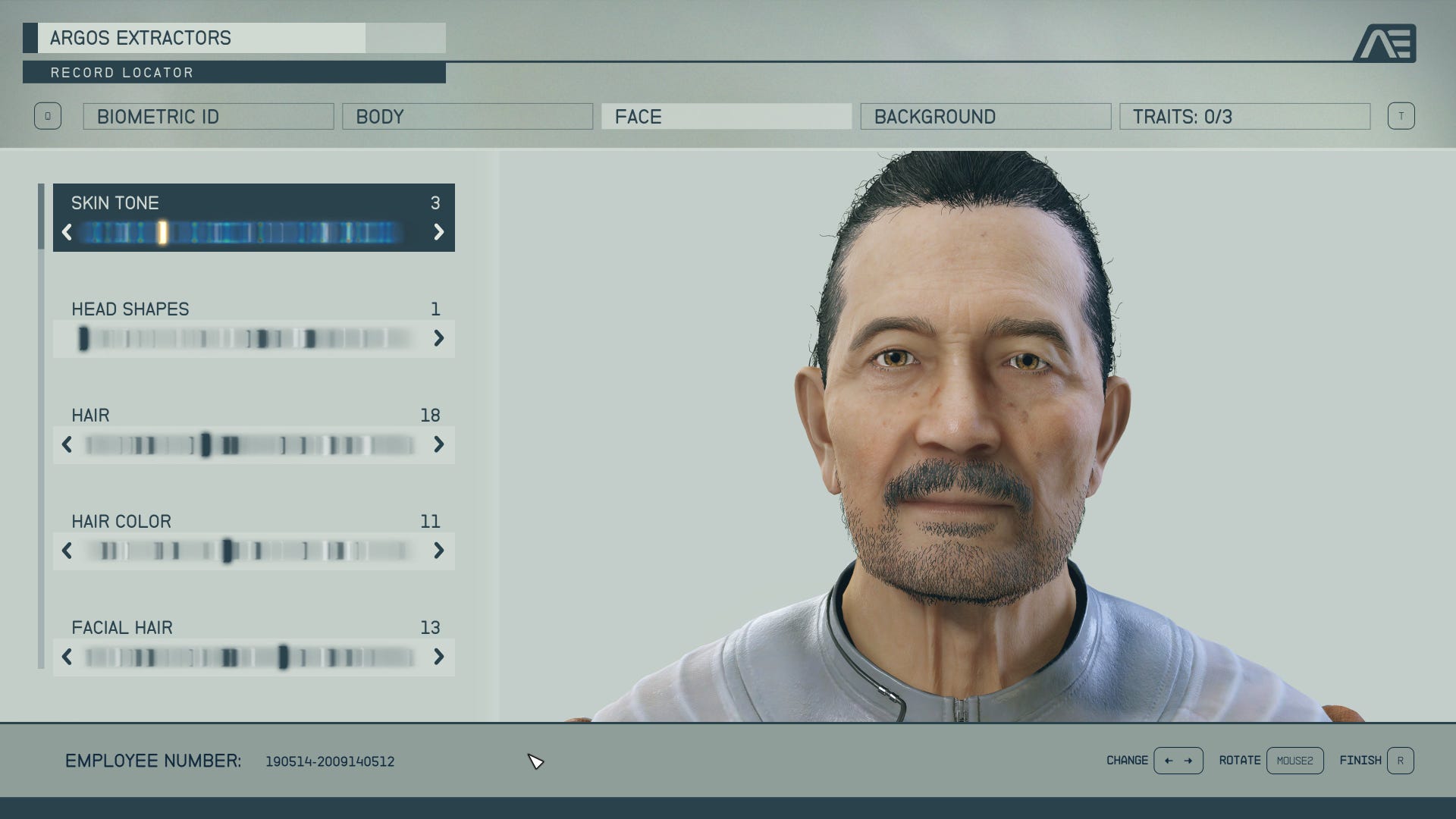Go to previous Hair Color option
Image resolution: width=1456 pixels, height=819 pixels.
click(x=67, y=551)
